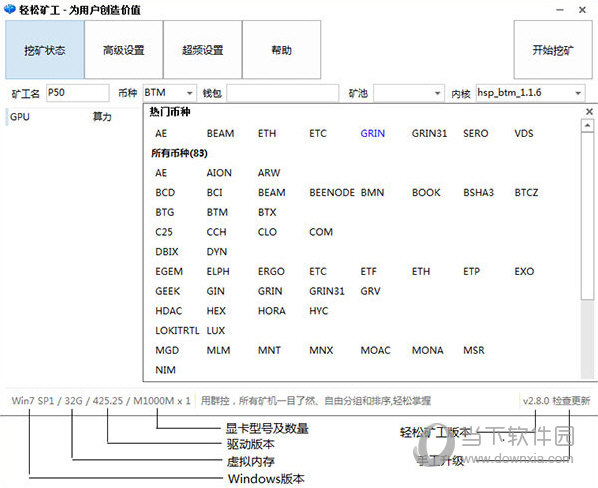Select CLO coin
The height and width of the screenshot is (488, 598).
click(267, 232)
